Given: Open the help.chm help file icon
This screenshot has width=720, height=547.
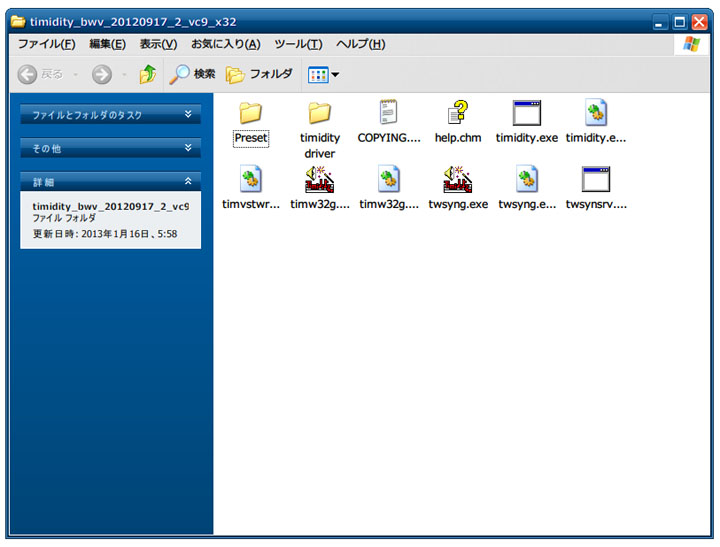Looking at the screenshot, I should tap(458, 112).
